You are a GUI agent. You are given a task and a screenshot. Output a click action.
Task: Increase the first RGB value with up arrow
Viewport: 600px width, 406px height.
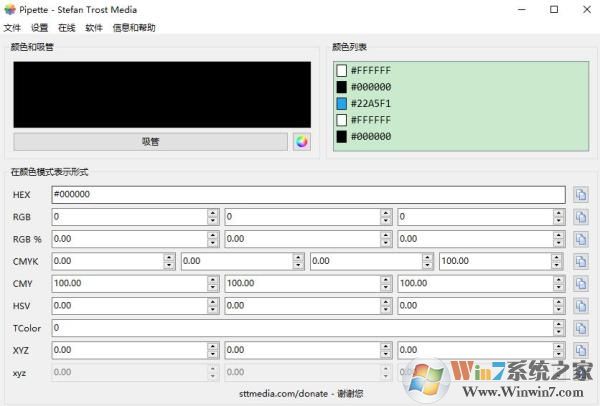coord(213,213)
